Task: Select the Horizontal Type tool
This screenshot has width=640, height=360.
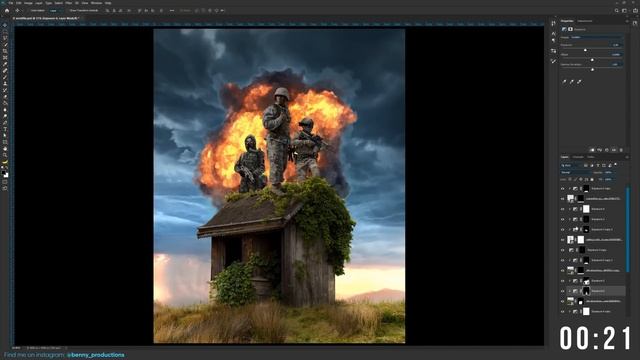Action: pyautogui.click(x=5, y=129)
